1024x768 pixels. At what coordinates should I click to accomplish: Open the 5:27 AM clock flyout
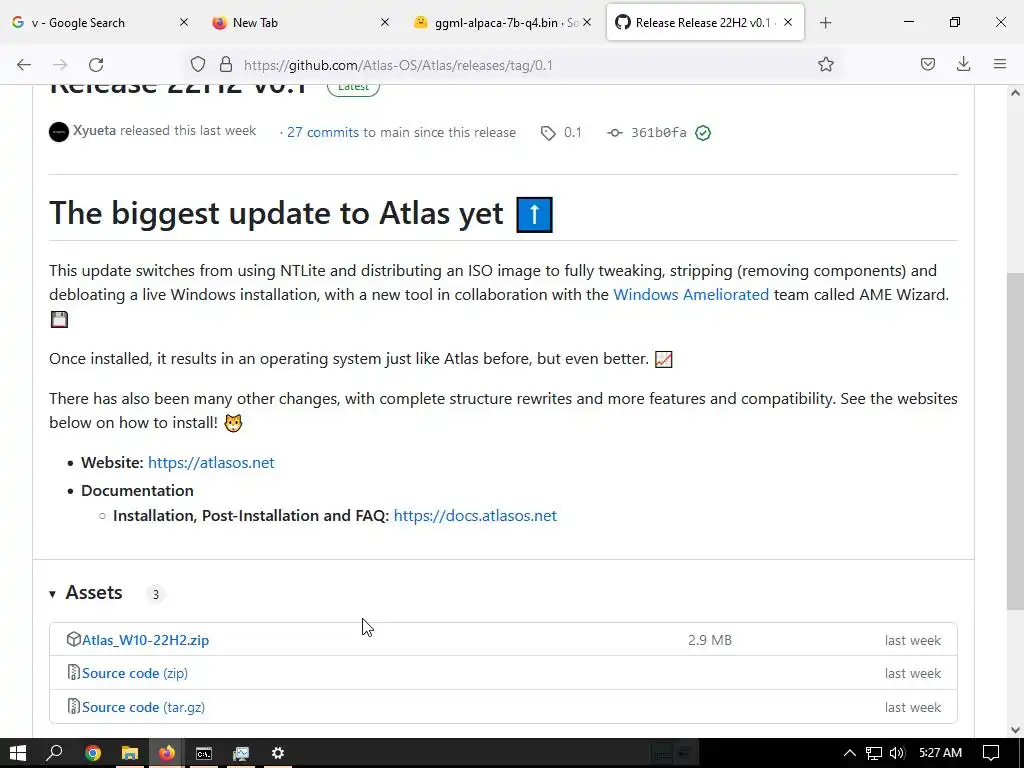(x=940, y=753)
